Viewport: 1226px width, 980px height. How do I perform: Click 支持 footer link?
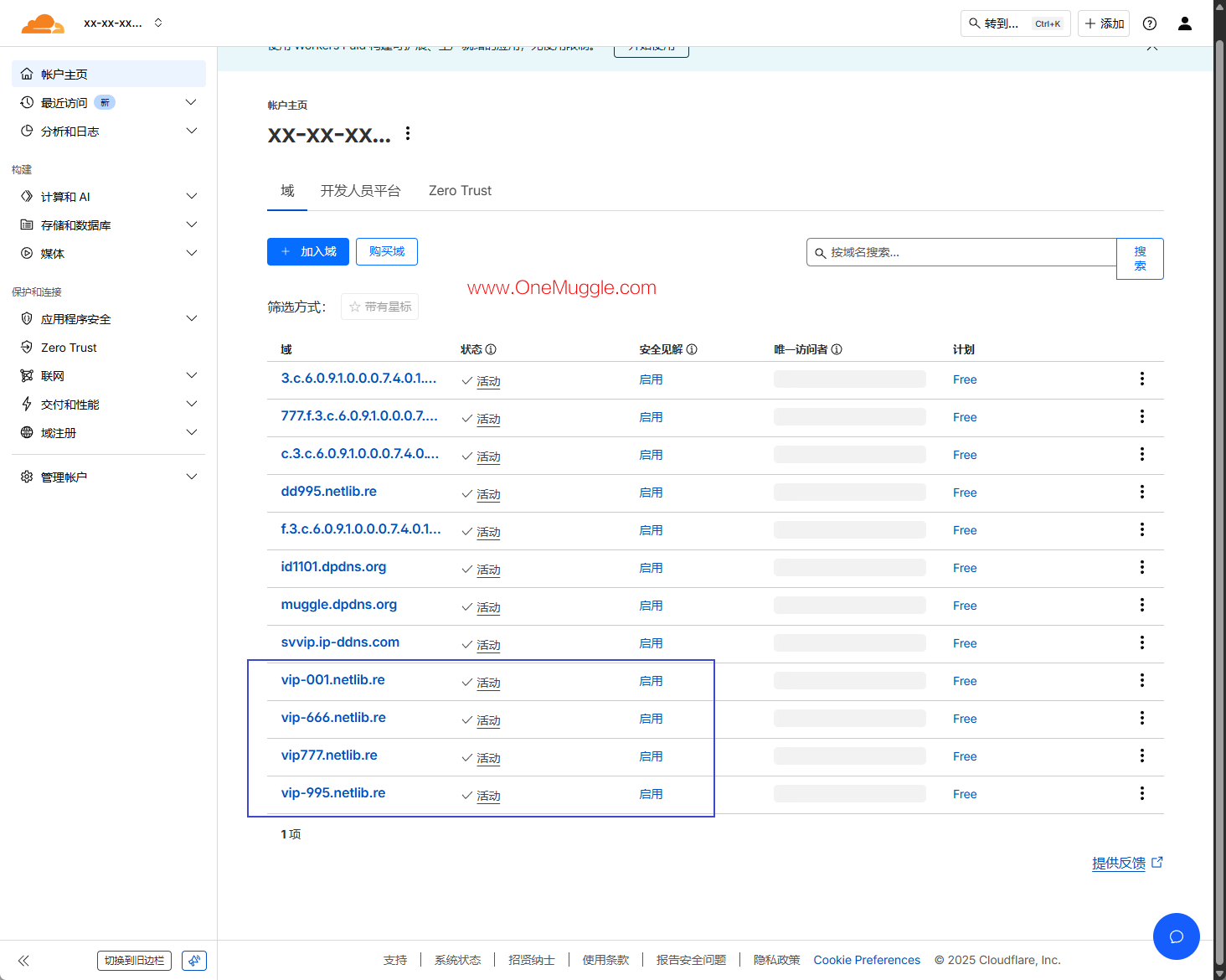click(x=395, y=960)
